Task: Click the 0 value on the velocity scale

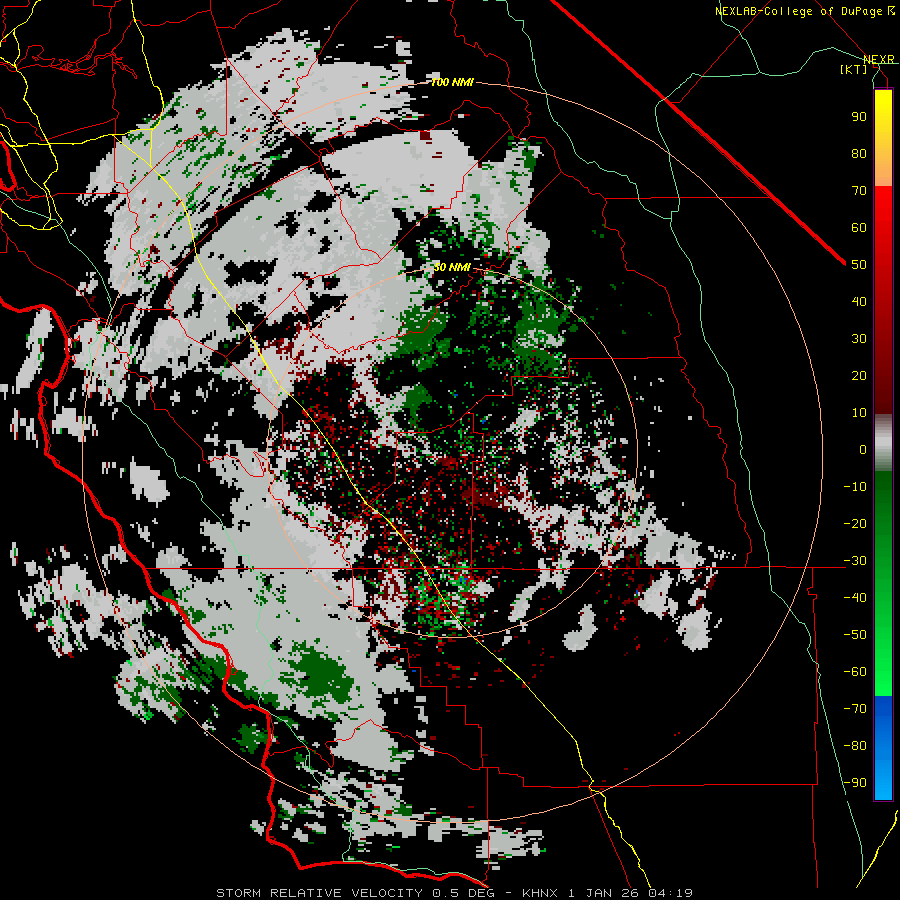Action: point(863,450)
